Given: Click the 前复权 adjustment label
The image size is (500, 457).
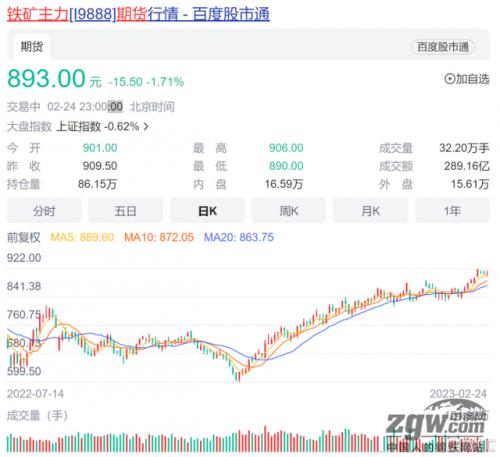Looking at the screenshot, I should click(x=23, y=237).
